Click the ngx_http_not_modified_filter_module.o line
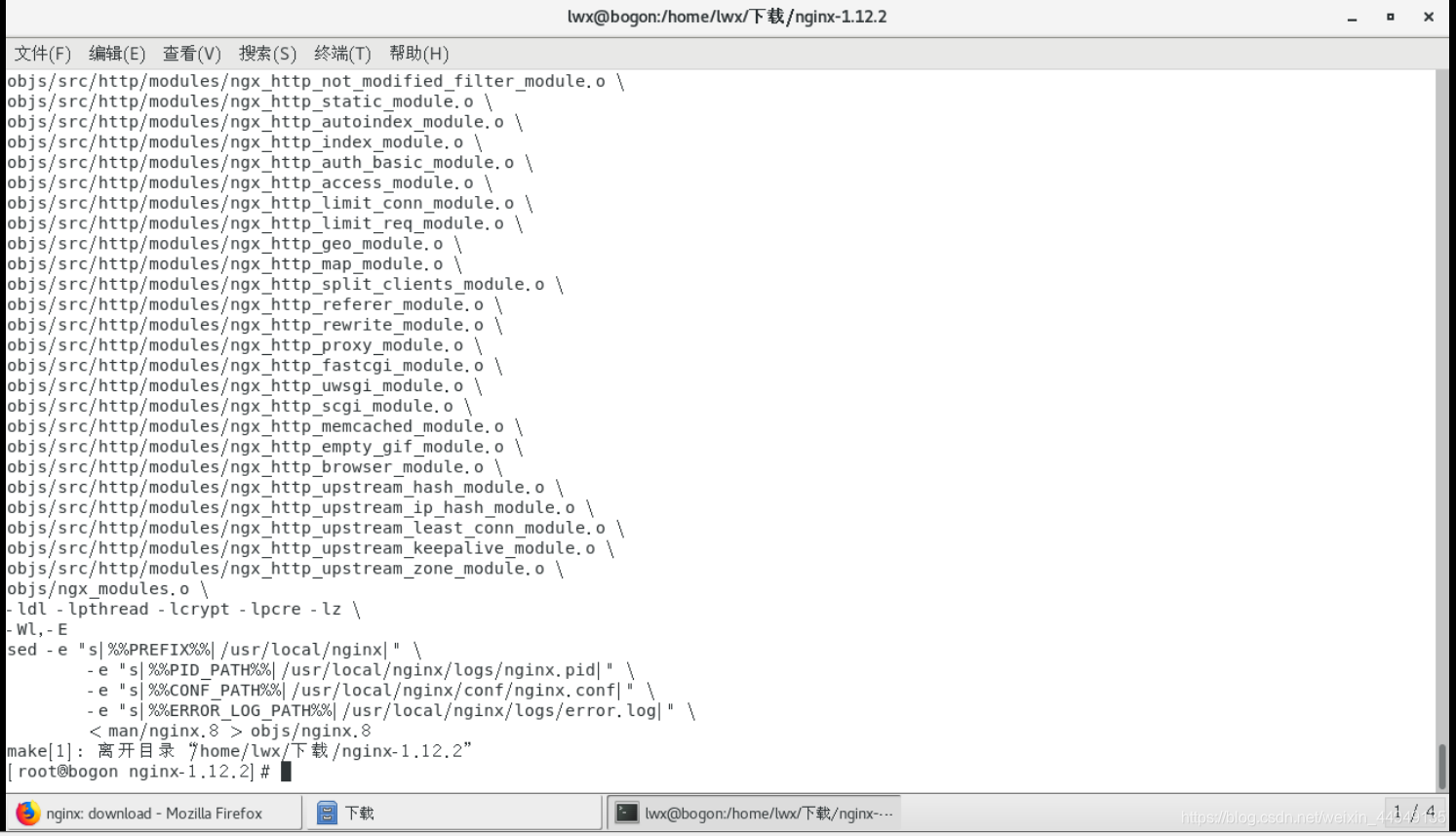Viewport: 1456px width, 836px height. point(316,81)
